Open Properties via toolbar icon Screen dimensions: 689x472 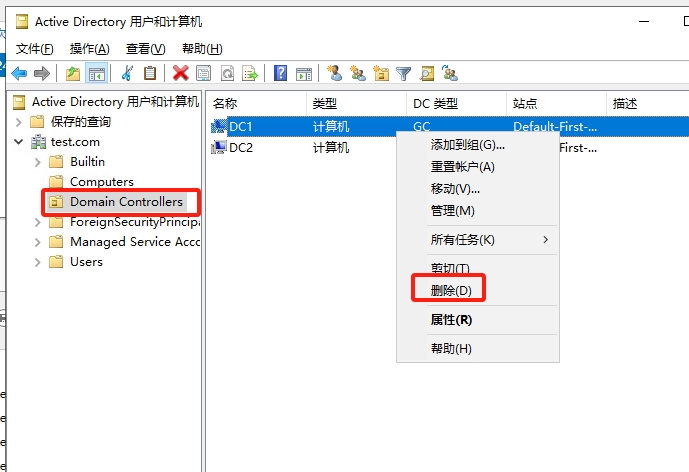pos(203,73)
